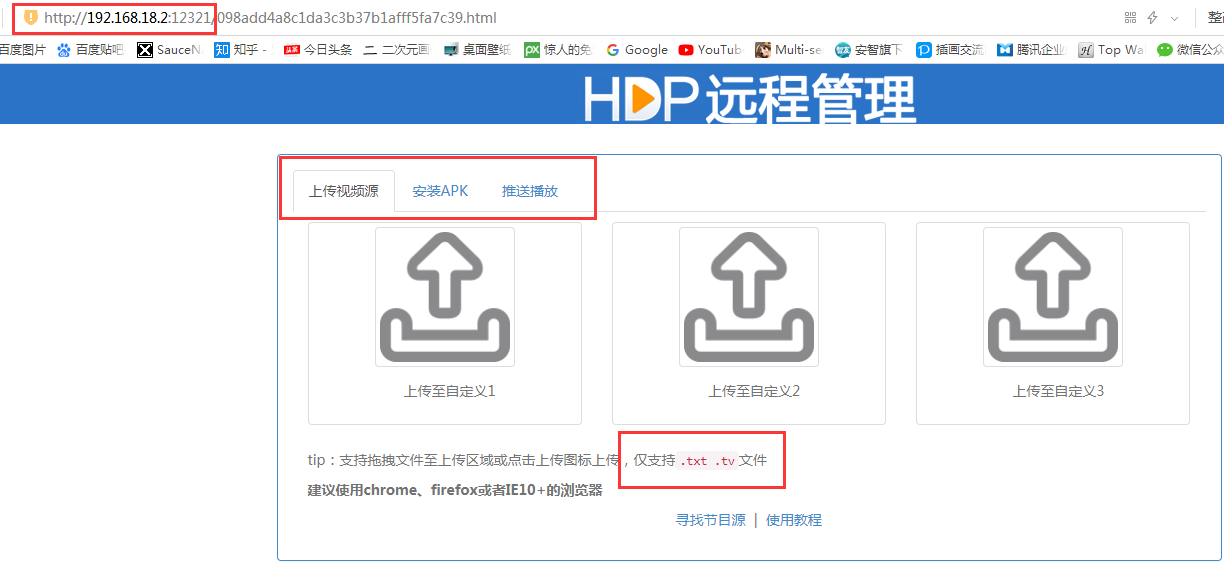Open the 微信公众 bookmark
This screenshot has height=564, width=1224.
coord(1189,49)
